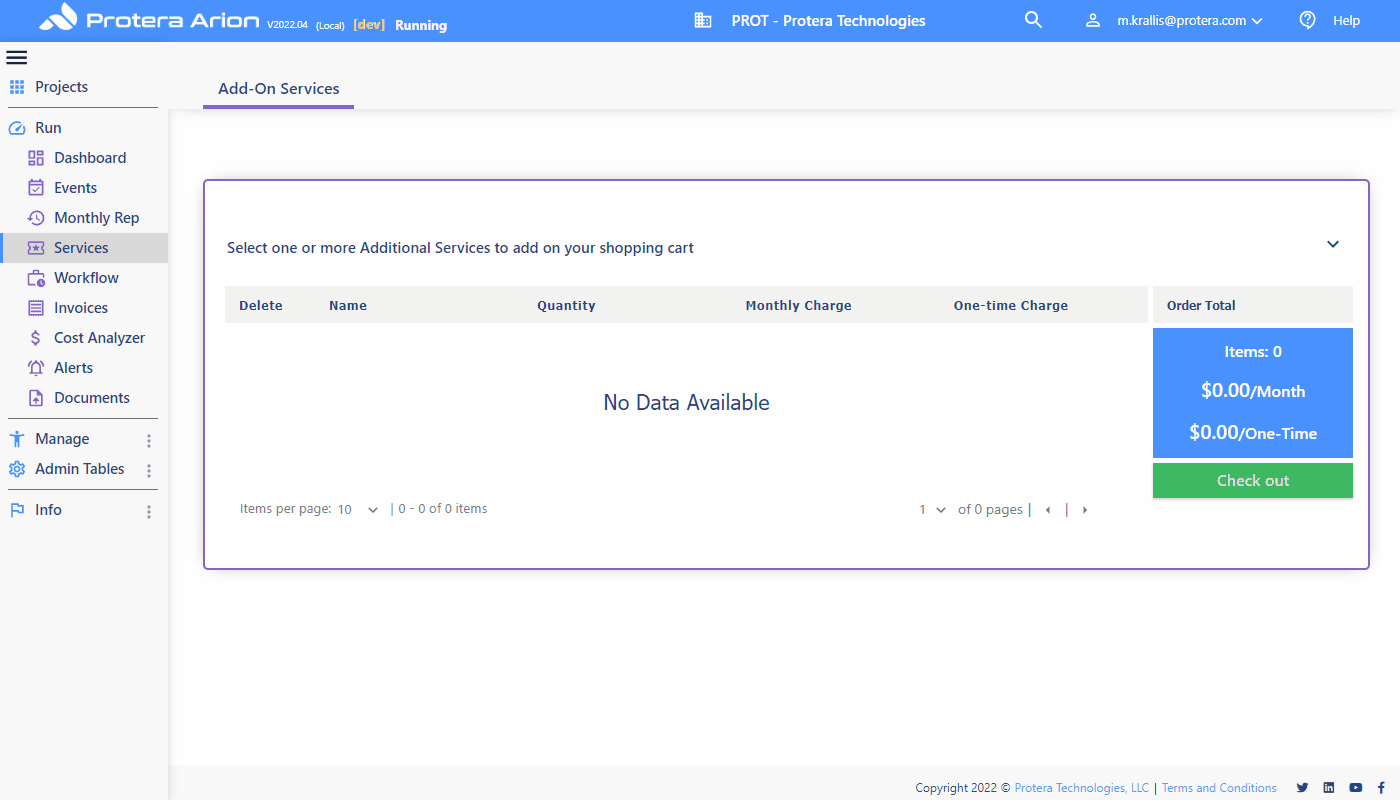The image size is (1400, 800).
Task: Open the page number dropdown
Action: [932, 510]
